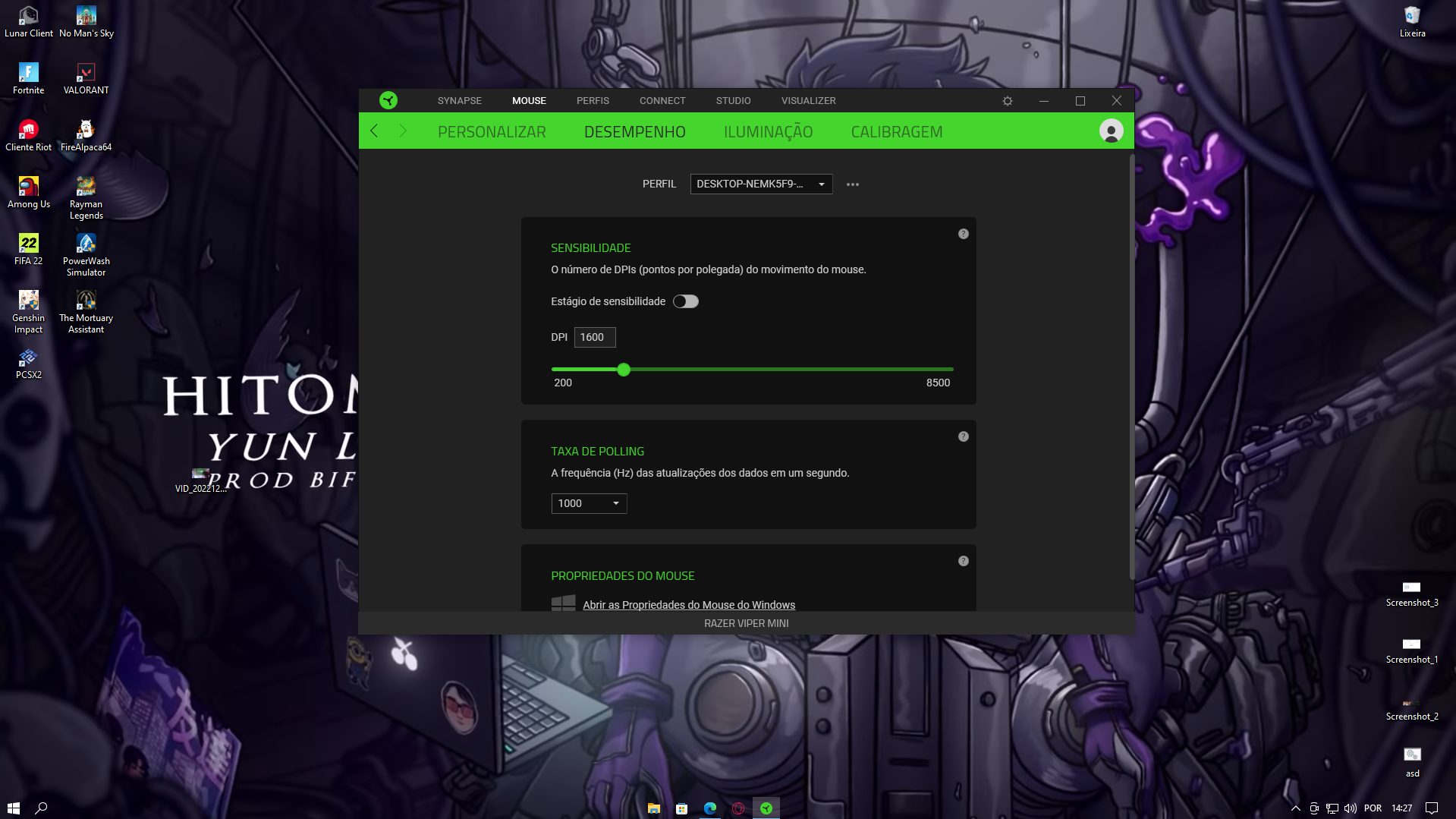
Task: Select PowerWash Simulator desktop icon
Action: [x=86, y=255]
